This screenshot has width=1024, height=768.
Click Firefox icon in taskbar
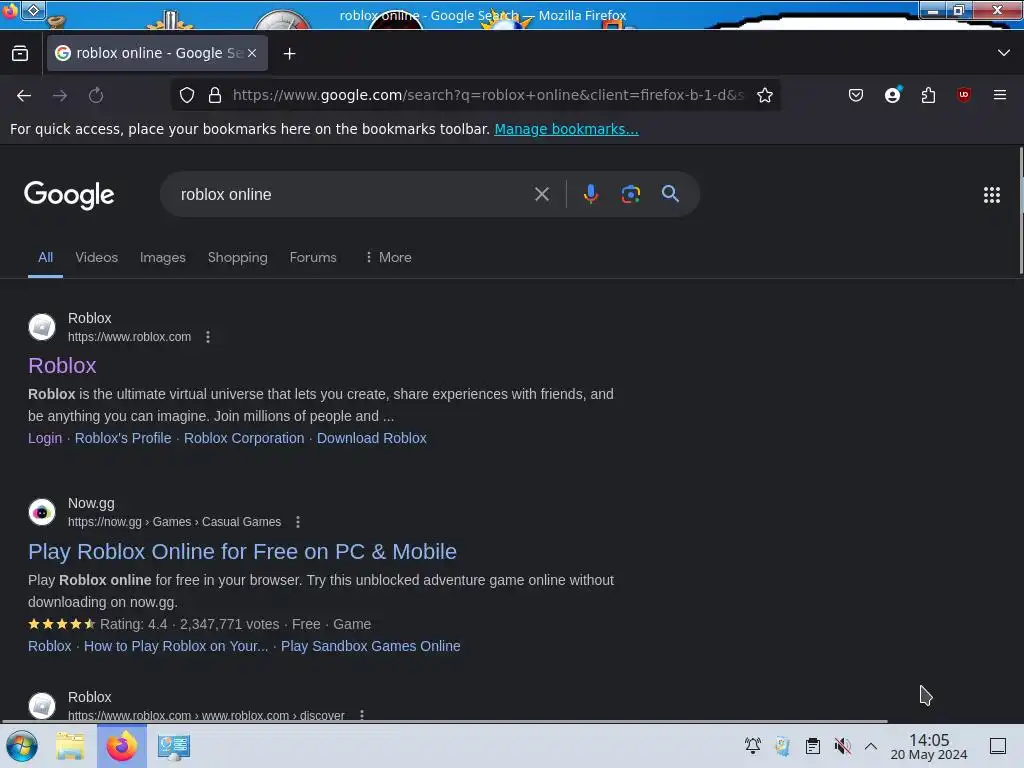(121, 746)
